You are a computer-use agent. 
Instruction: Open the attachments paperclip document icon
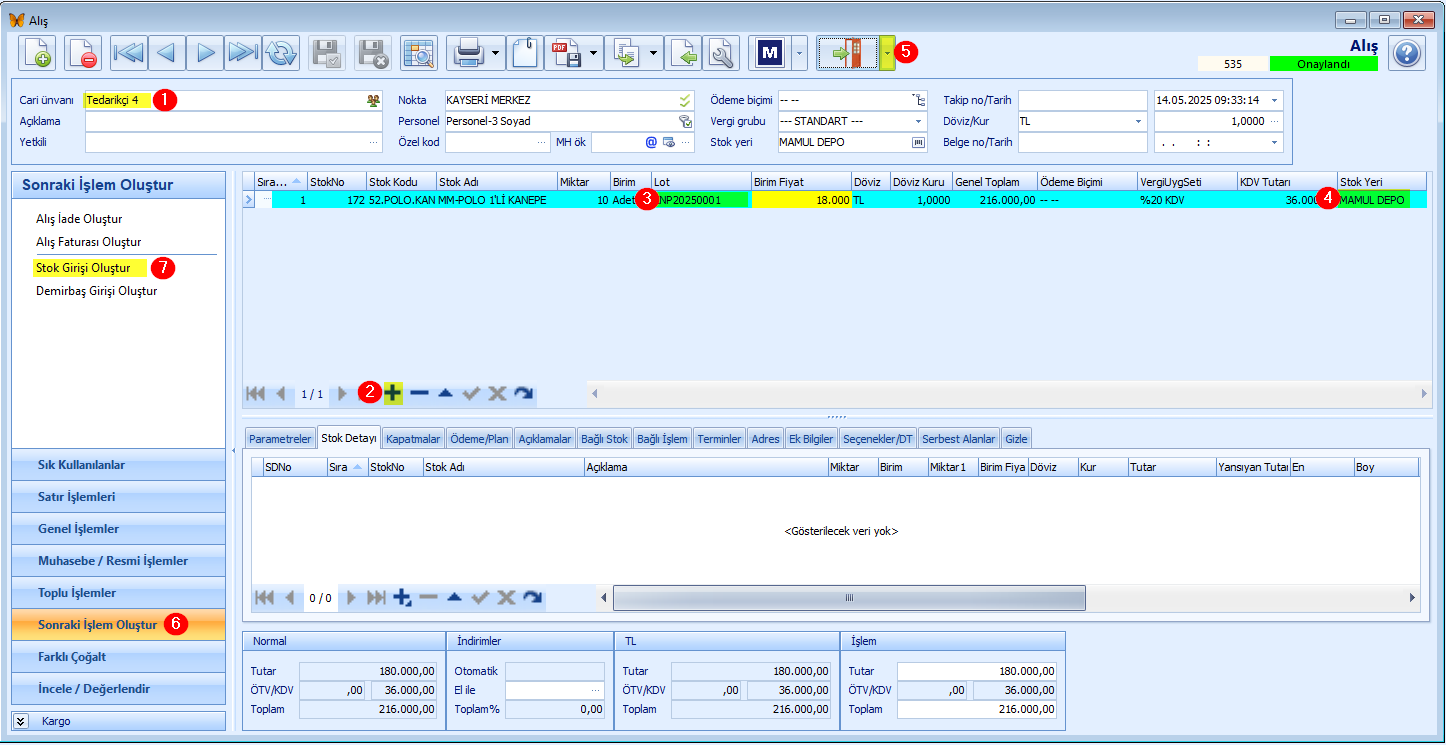525,52
